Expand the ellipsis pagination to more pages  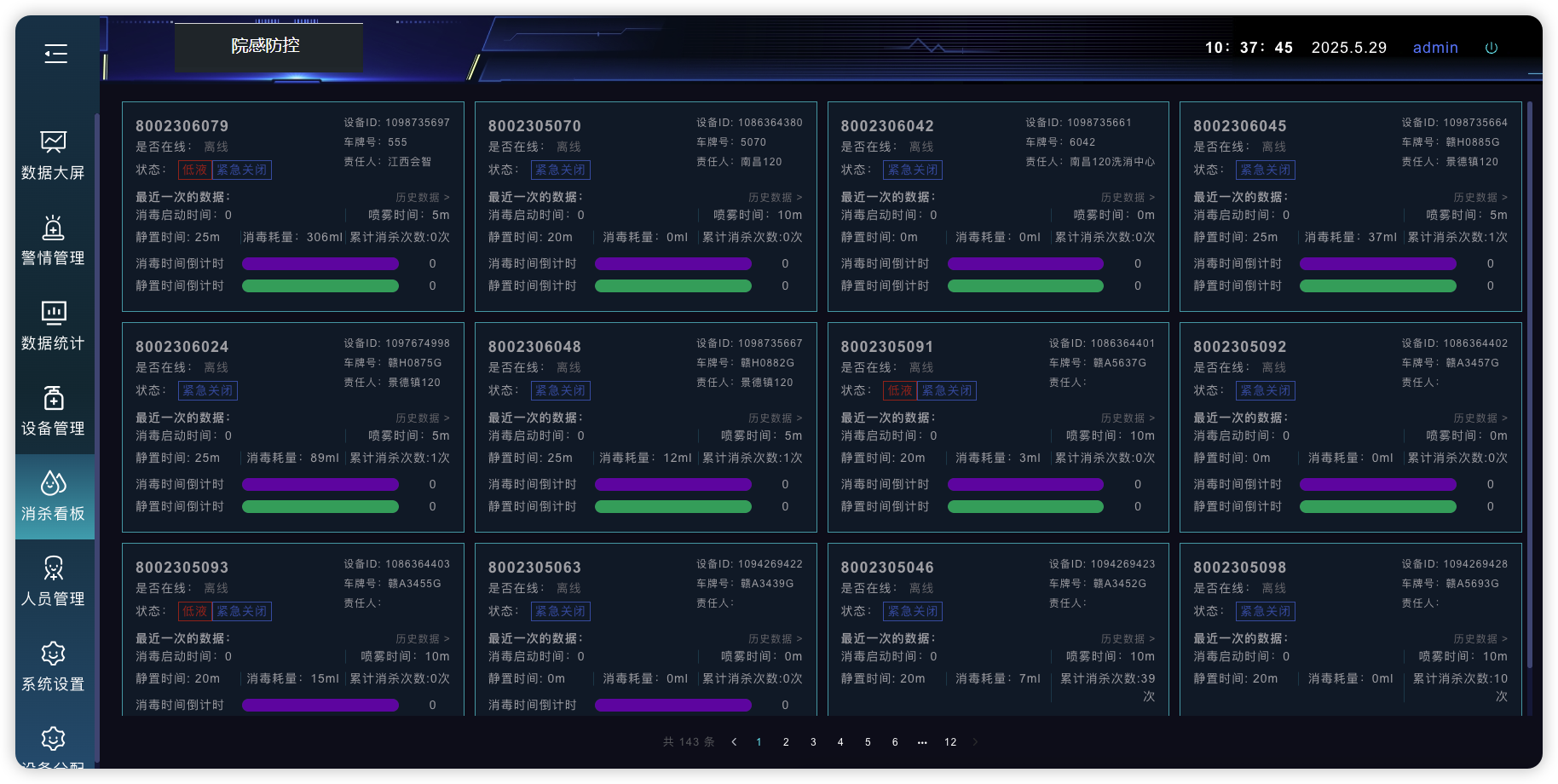(922, 742)
